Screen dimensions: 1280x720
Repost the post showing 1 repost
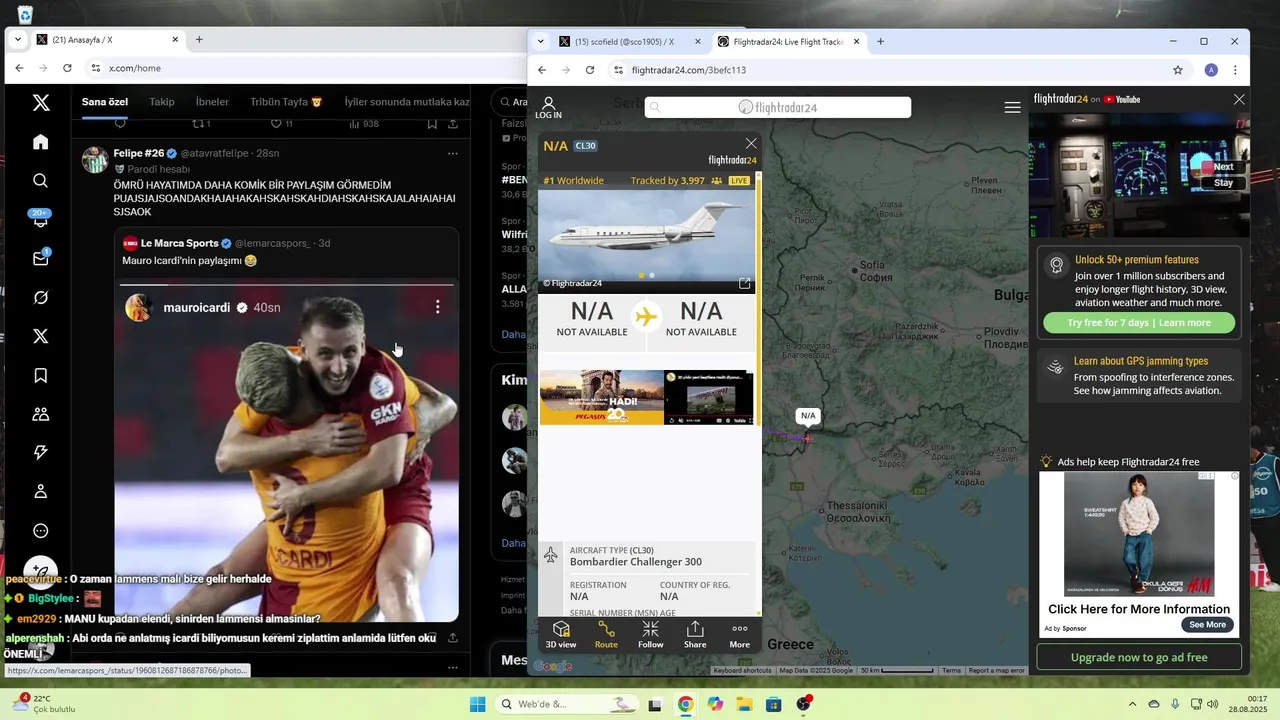pyautogui.click(x=201, y=124)
